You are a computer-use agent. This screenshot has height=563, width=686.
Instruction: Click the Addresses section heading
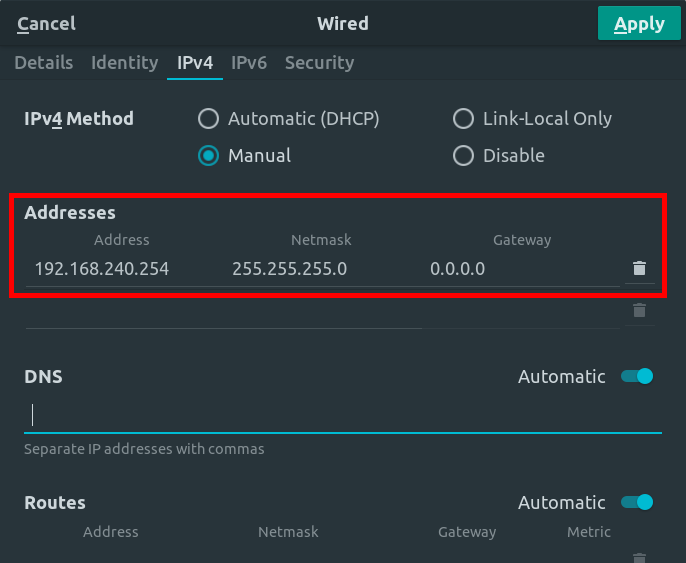70,213
